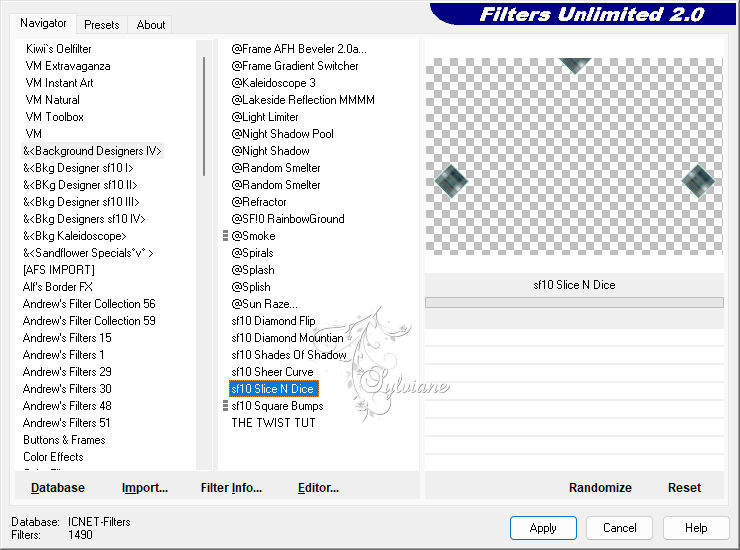Viewport: 740px width, 550px height.
Task: Click the filter preview thumbnail
Action: [574, 156]
